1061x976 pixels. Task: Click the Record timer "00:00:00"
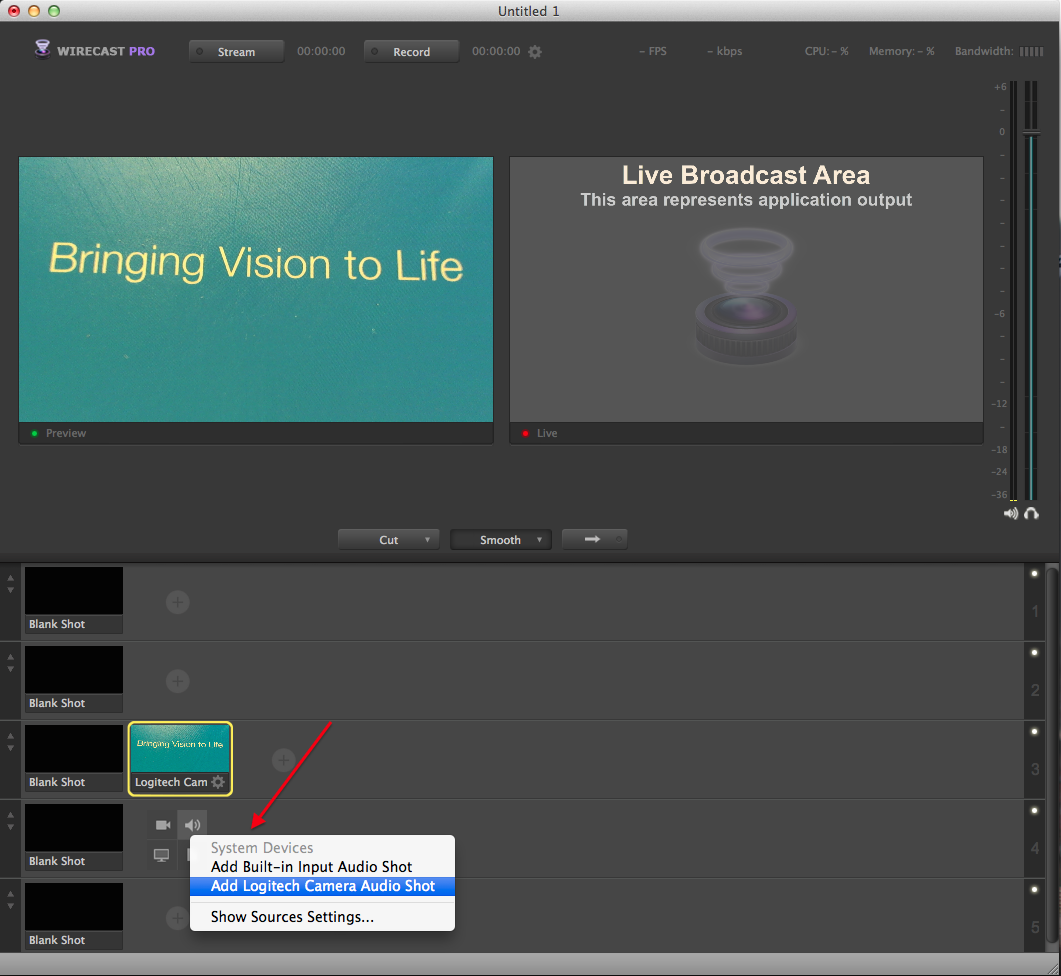click(x=496, y=51)
